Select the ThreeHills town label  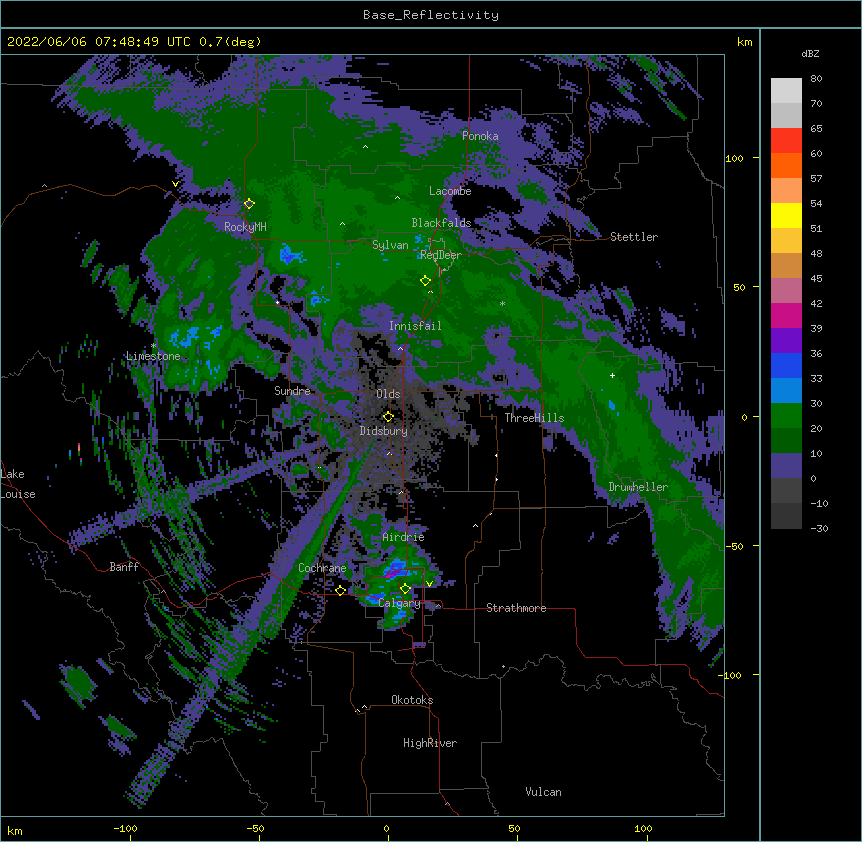coord(534,418)
